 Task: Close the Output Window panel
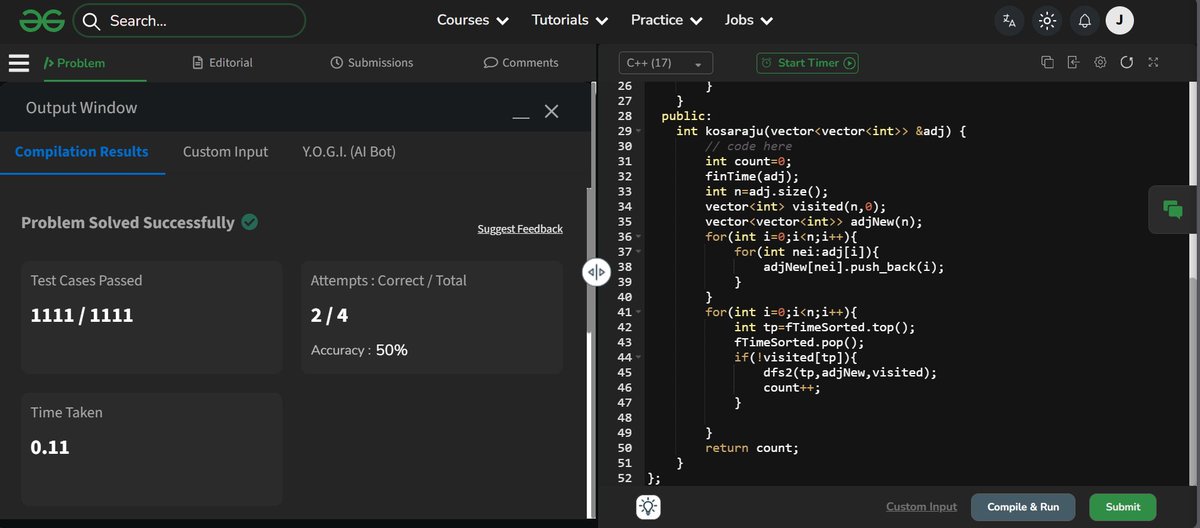click(551, 111)
